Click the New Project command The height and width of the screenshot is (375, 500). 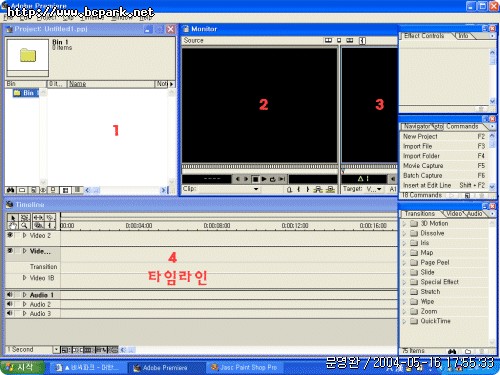point(444,136)
